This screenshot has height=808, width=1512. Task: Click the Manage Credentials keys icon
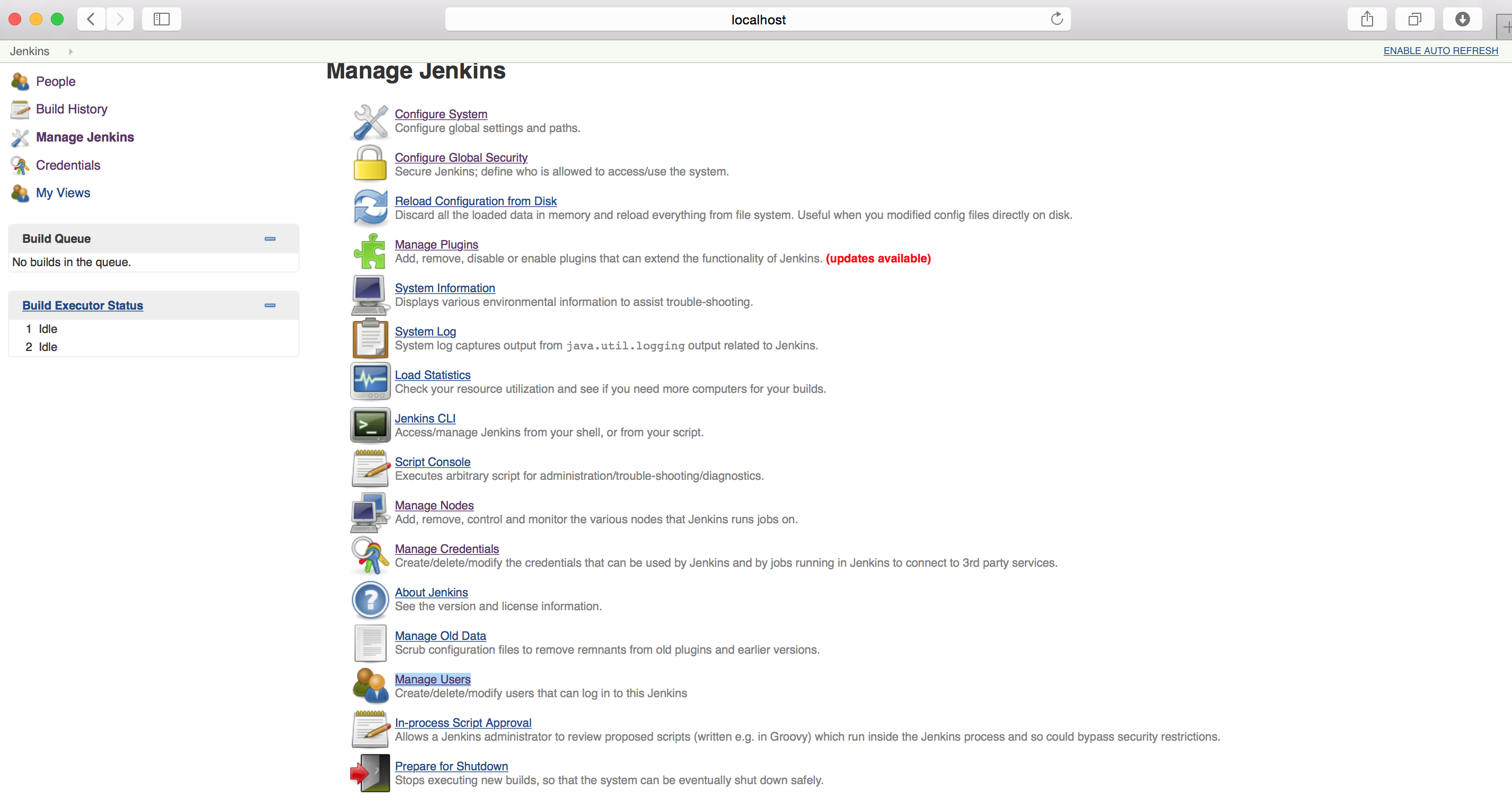click(371, 555)
